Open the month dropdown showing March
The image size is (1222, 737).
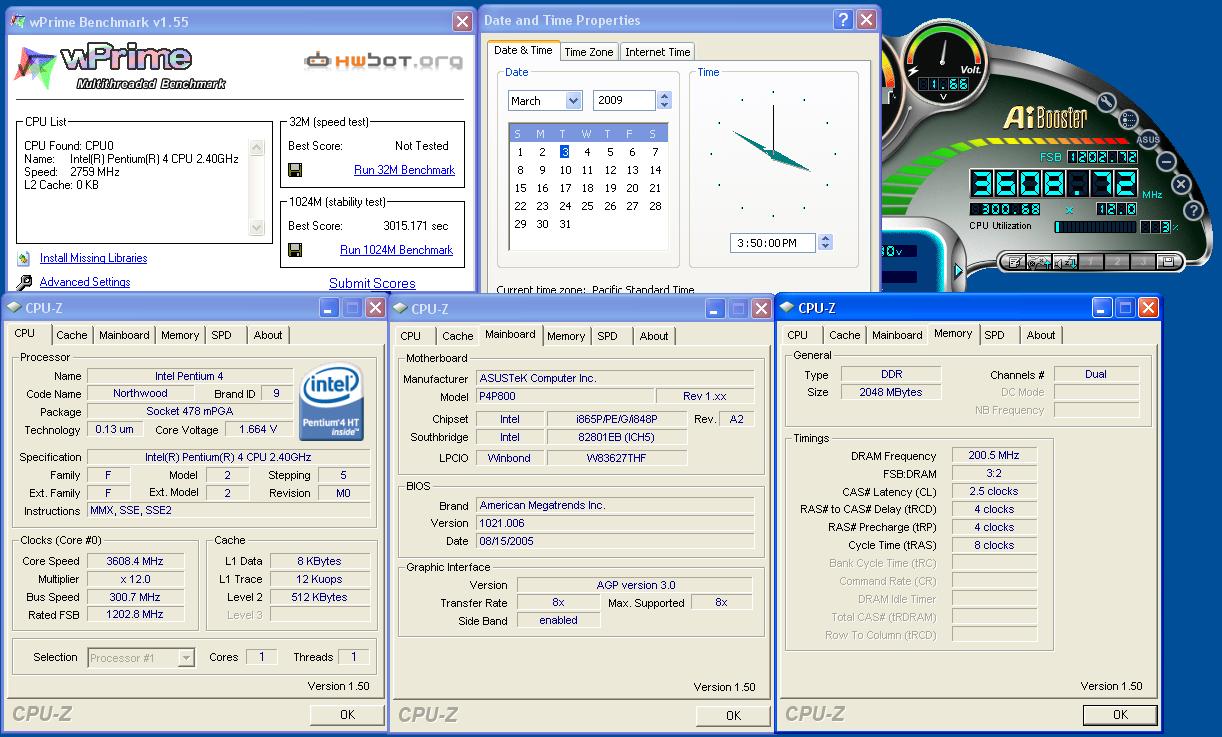[573, 100]
